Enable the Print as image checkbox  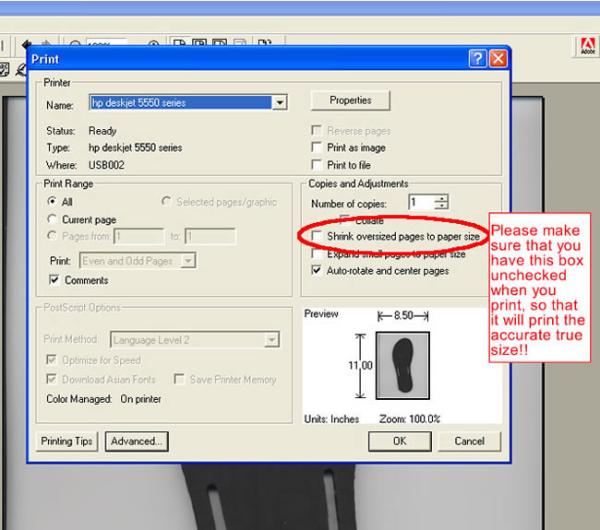coord(317,148)
